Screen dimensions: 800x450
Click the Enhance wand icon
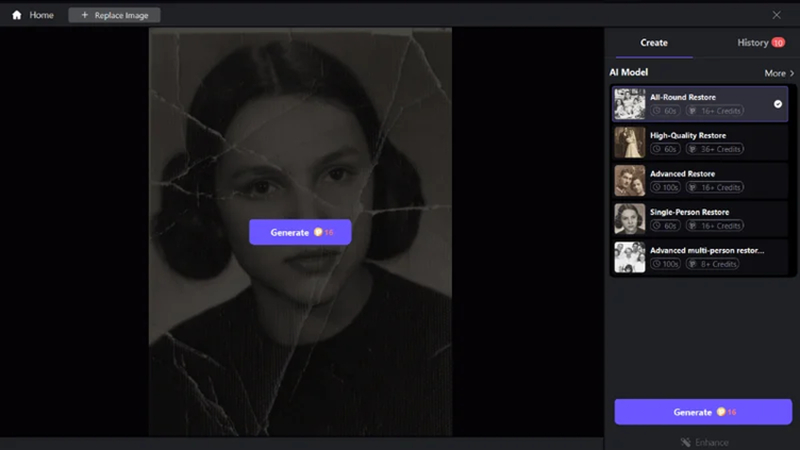point(685,442)
